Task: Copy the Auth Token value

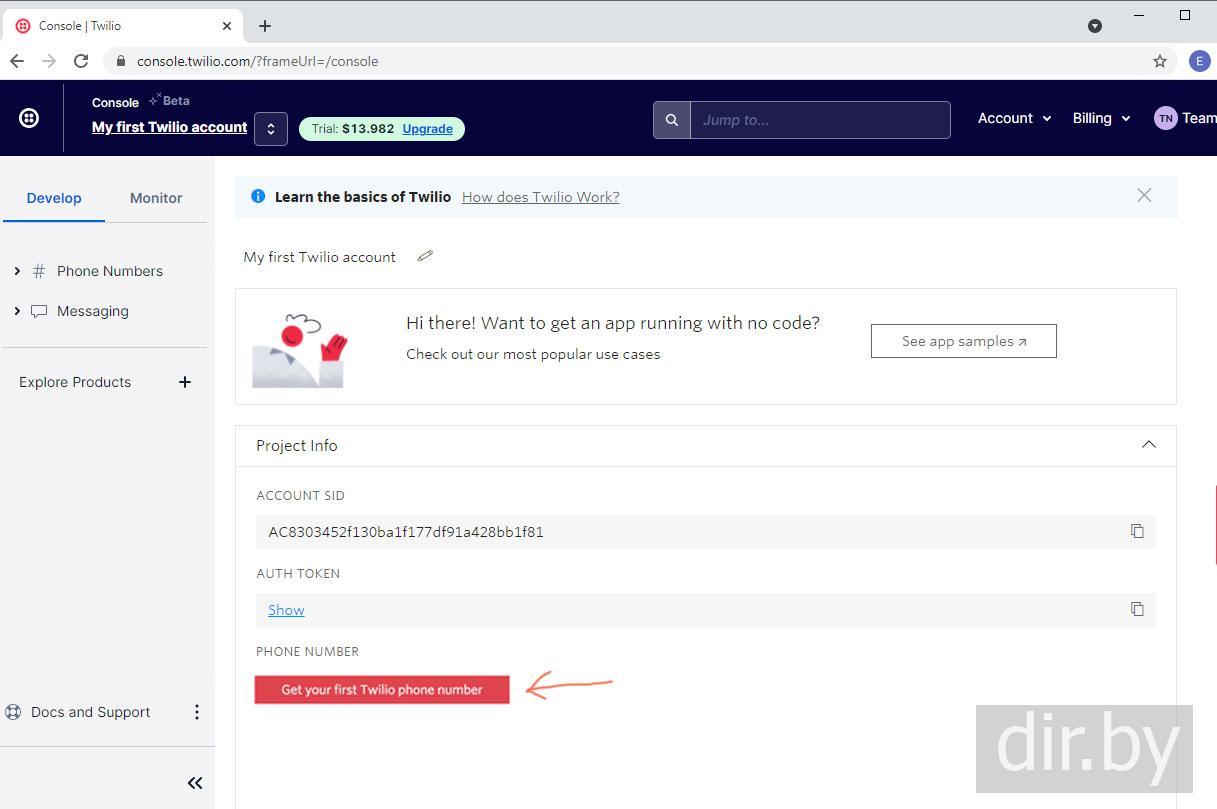Action: pyautogui.click(x=1136, y=609)
